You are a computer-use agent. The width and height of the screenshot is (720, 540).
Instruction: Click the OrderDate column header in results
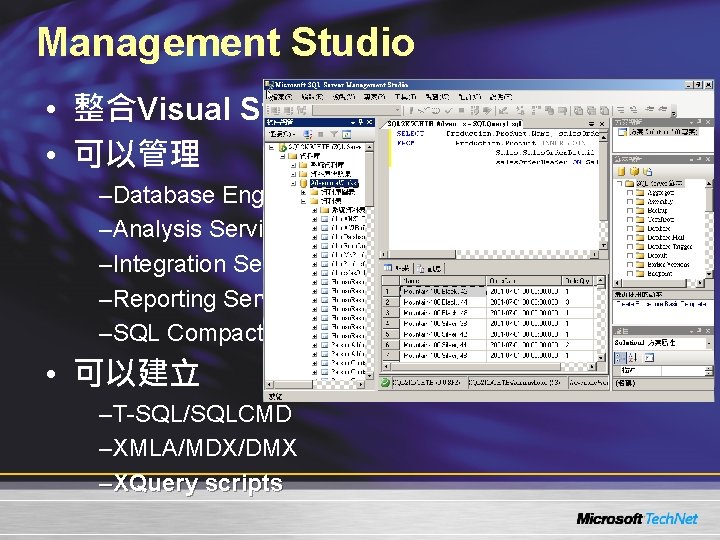524,281
